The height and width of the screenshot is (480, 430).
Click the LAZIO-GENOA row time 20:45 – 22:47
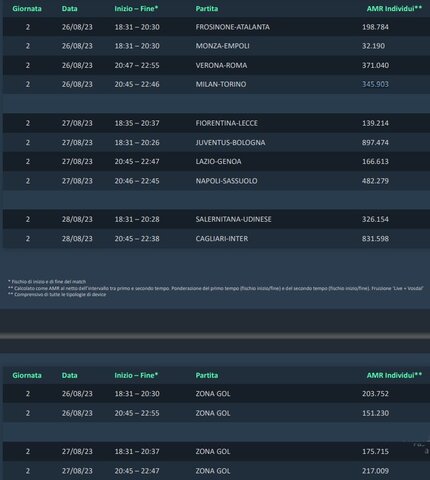tap(137, 162)
